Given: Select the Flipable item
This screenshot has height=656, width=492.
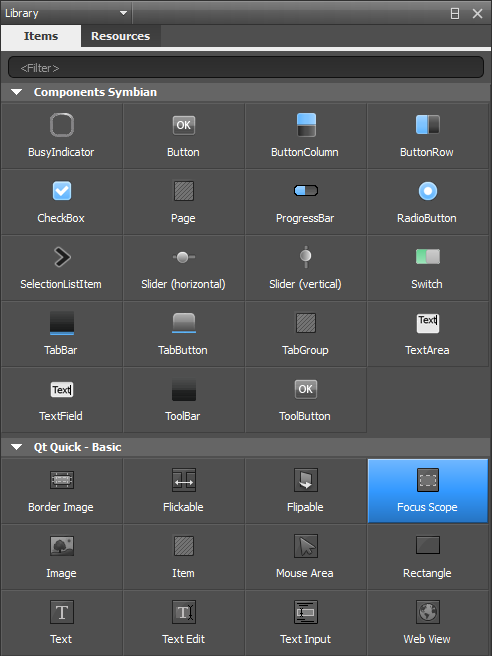Looking at the screenshot, I should pyautogui.click(x=305, y=491).
